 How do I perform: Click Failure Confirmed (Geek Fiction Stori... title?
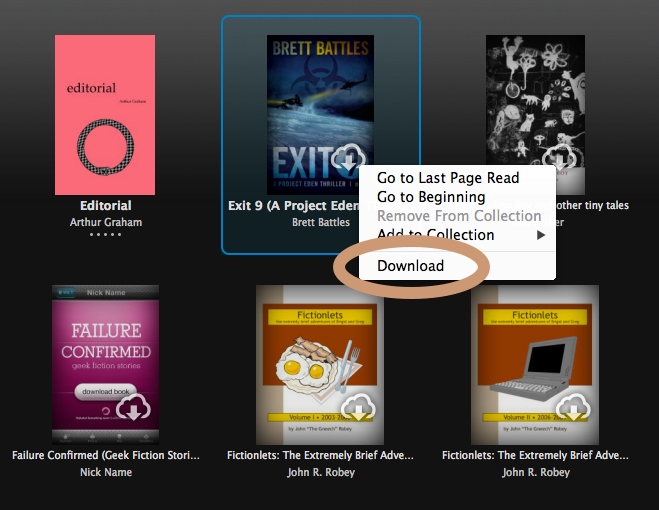click(106, 455)
